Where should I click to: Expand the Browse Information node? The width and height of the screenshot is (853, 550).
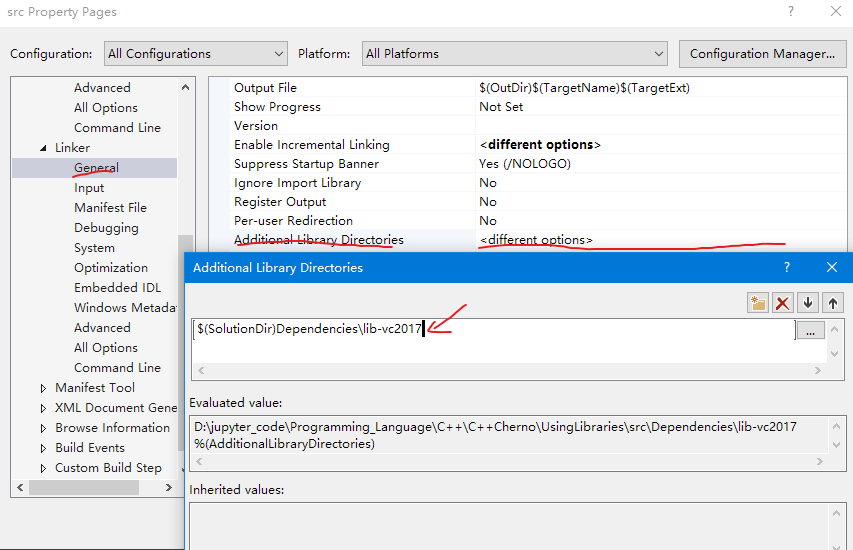43,428
